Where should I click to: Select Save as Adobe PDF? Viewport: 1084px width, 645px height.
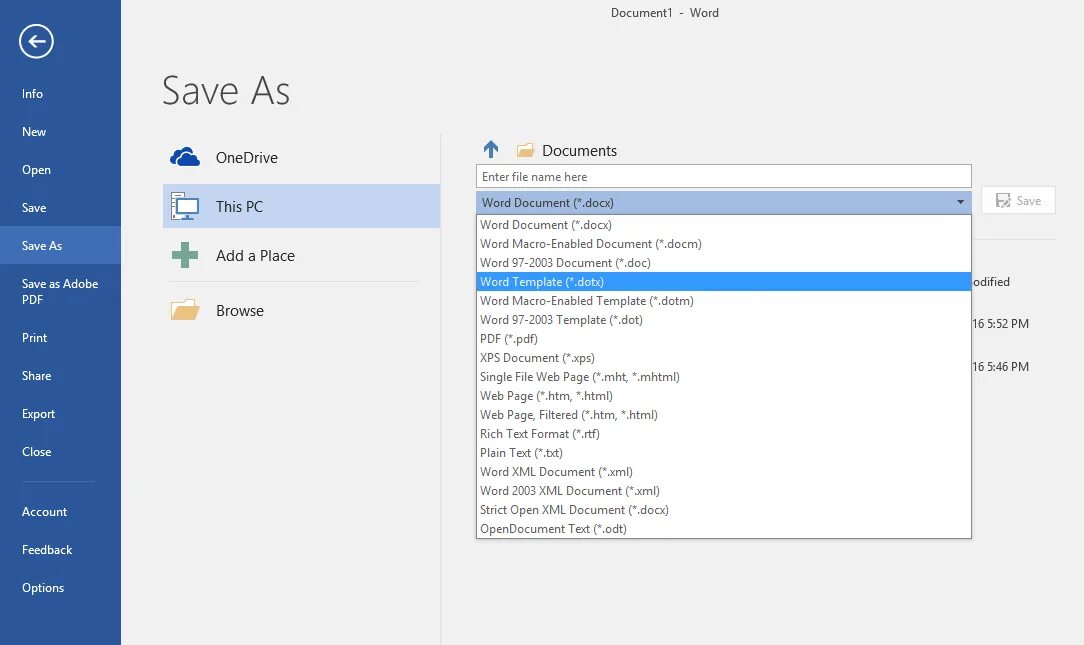[60, 291]
